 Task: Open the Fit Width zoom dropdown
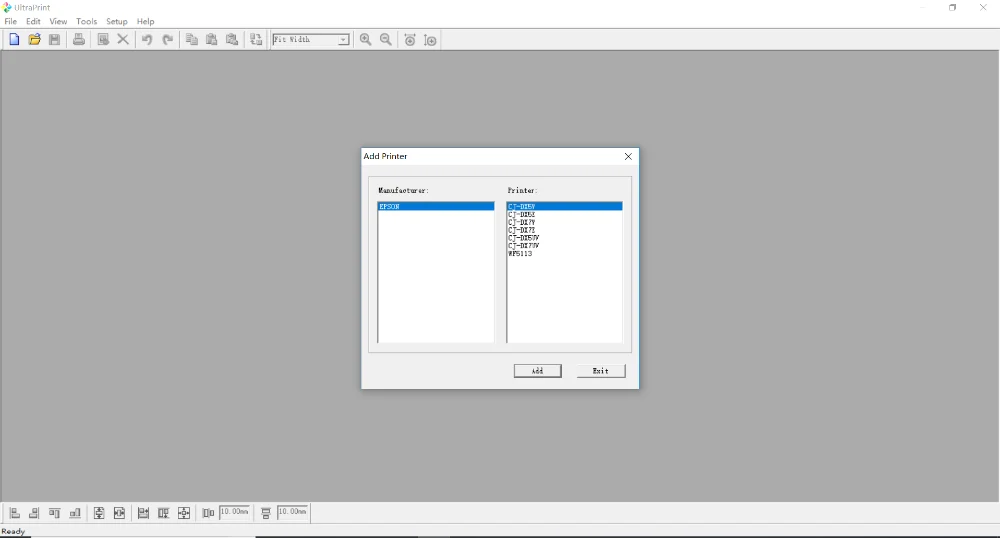click(x=343, y=40)
